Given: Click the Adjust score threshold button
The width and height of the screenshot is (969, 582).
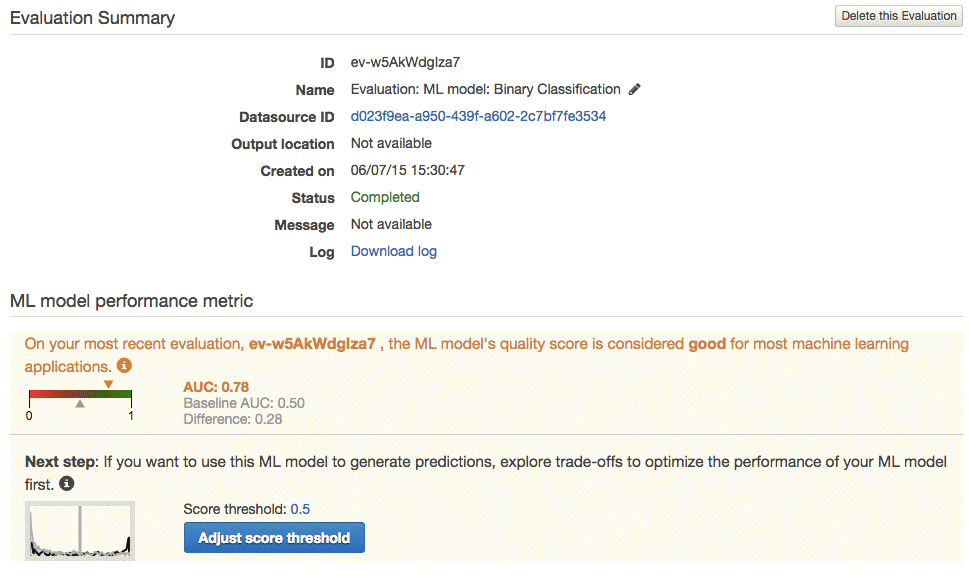Looking at the screenshot, I should 274,538.
